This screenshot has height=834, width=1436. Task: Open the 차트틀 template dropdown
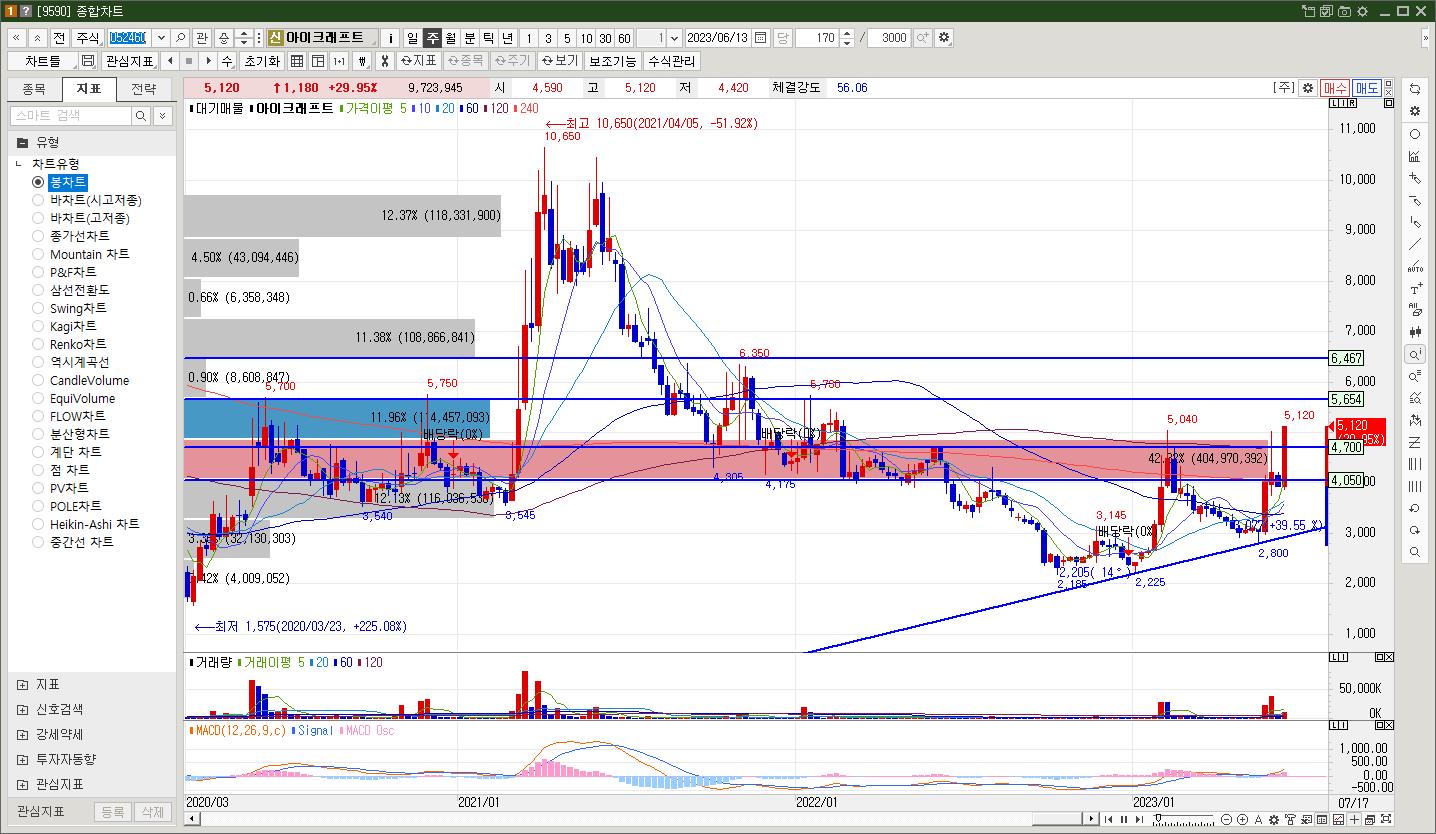pos(42,61)
